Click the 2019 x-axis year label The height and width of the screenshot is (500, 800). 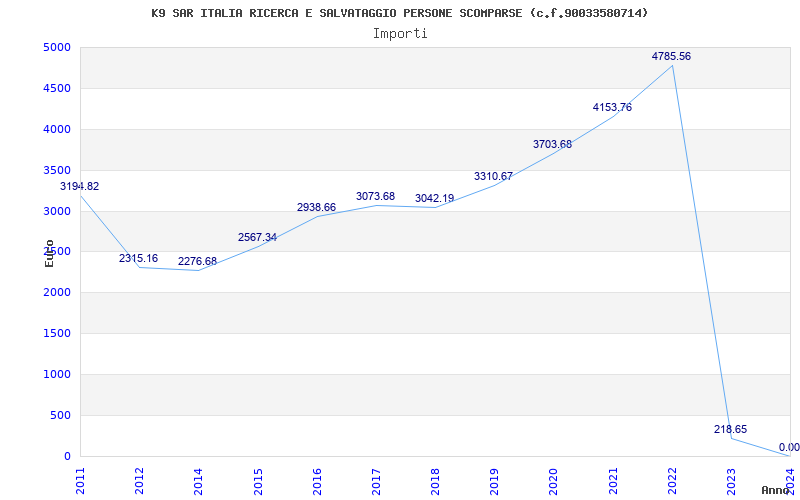[x=494, y=481]
